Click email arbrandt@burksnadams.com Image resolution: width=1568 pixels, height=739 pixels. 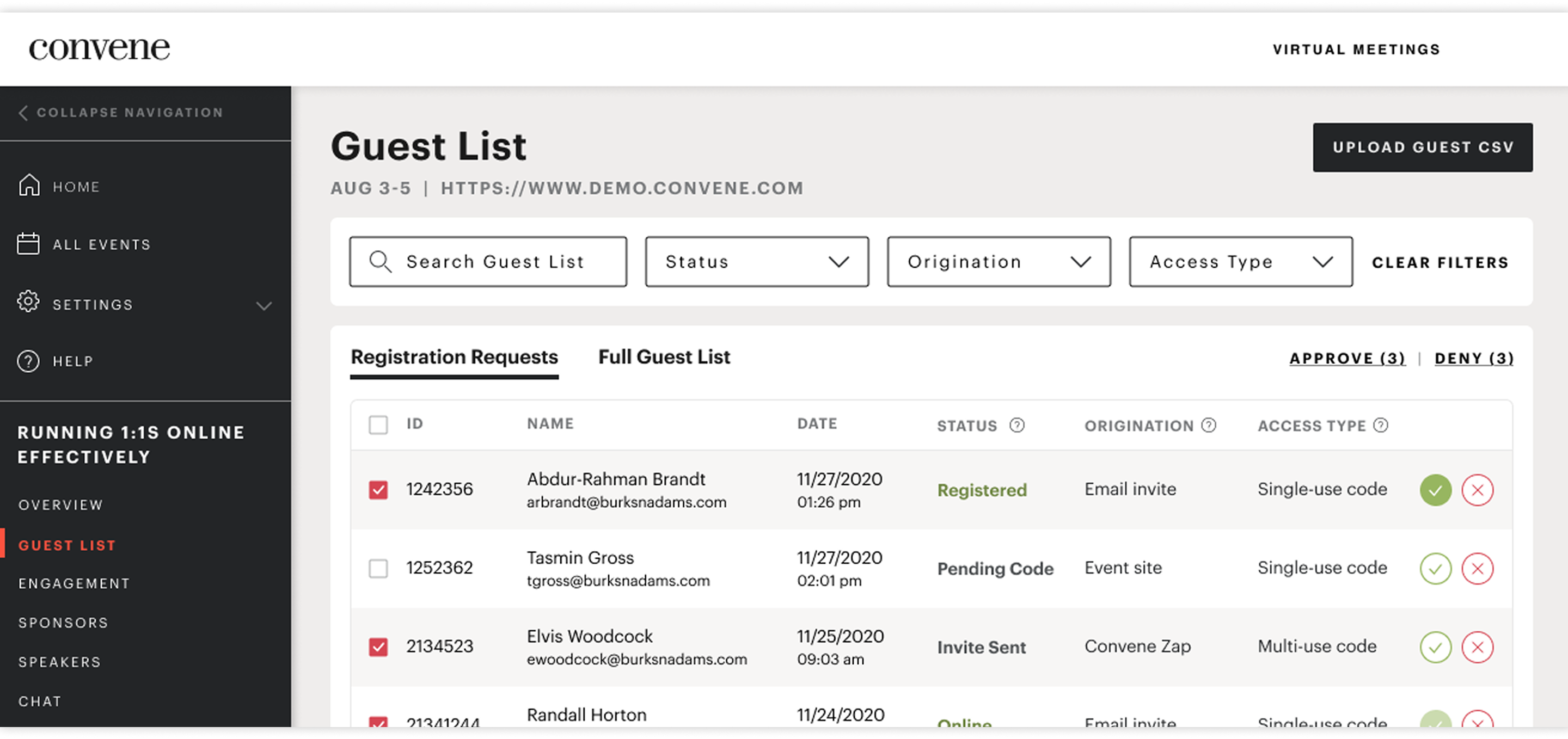click(x=626, y=502)
